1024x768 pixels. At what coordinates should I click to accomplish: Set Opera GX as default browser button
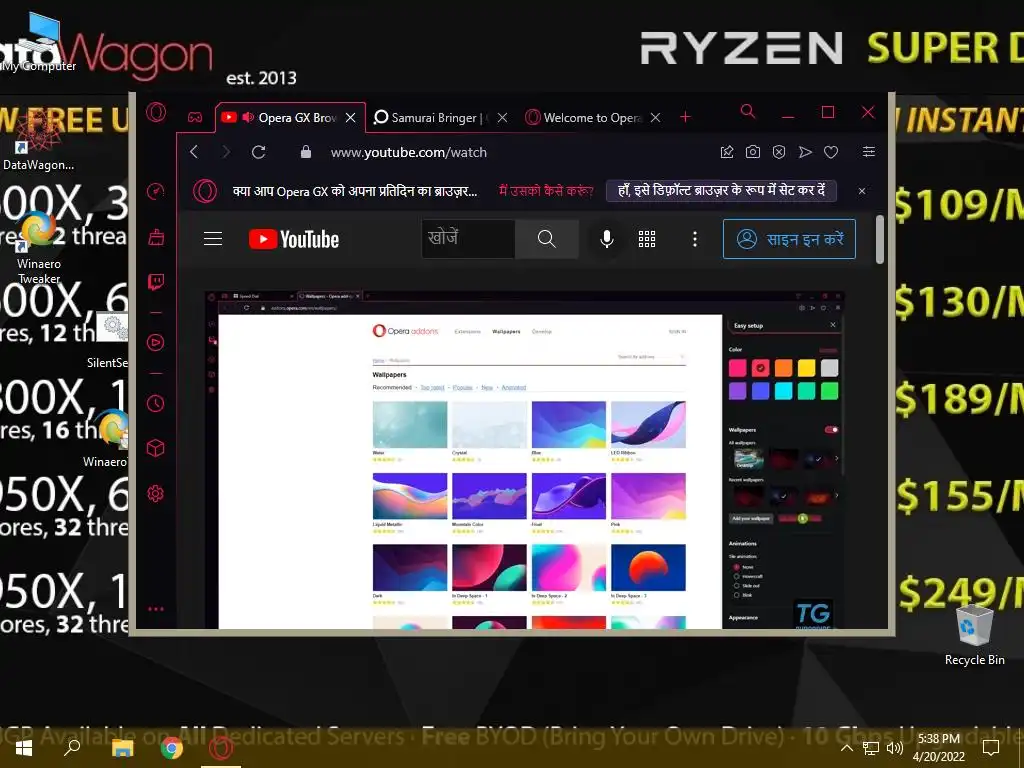pyautogui.click(x=721, y=191)
